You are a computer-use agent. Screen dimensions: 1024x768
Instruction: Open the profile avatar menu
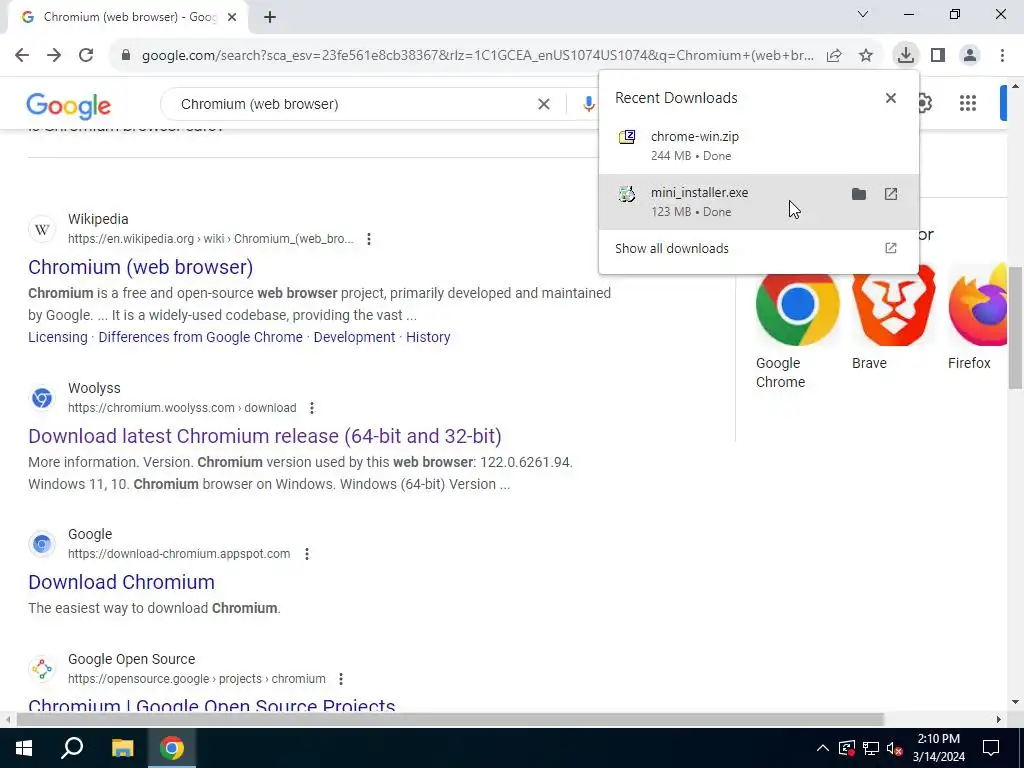tap(970, 55)
